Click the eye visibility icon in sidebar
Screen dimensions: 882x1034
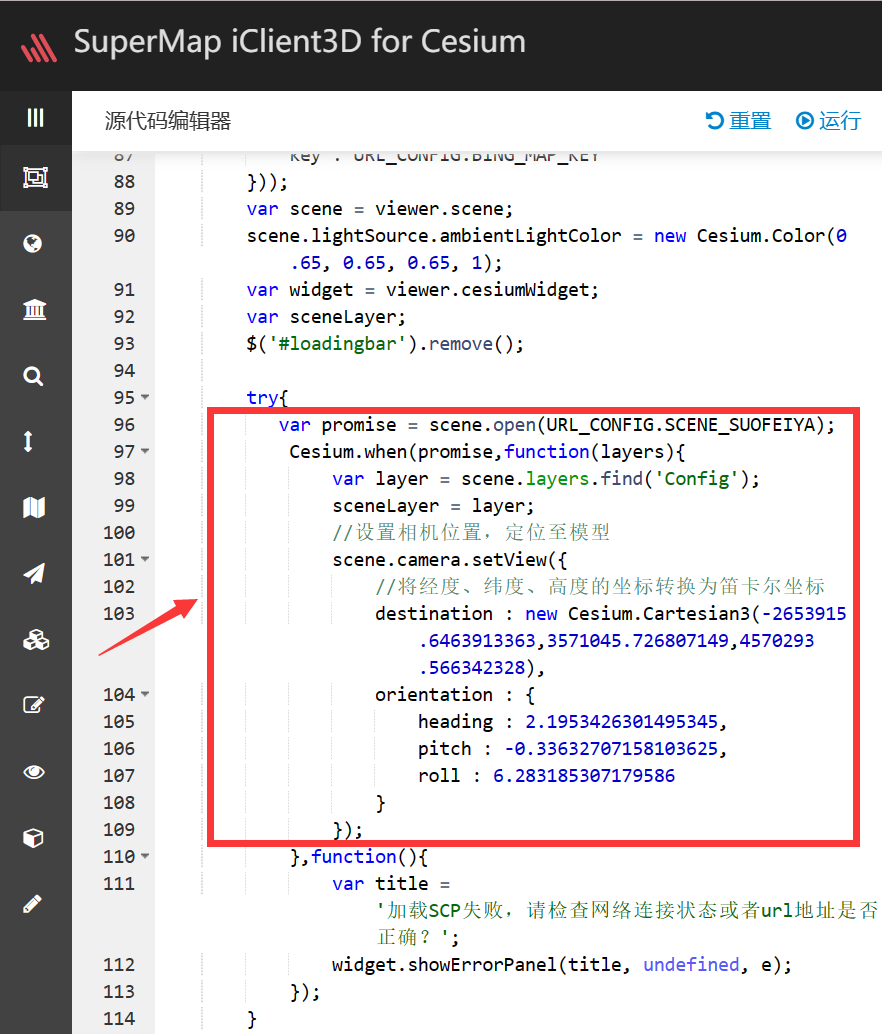[x=34, y=772]
